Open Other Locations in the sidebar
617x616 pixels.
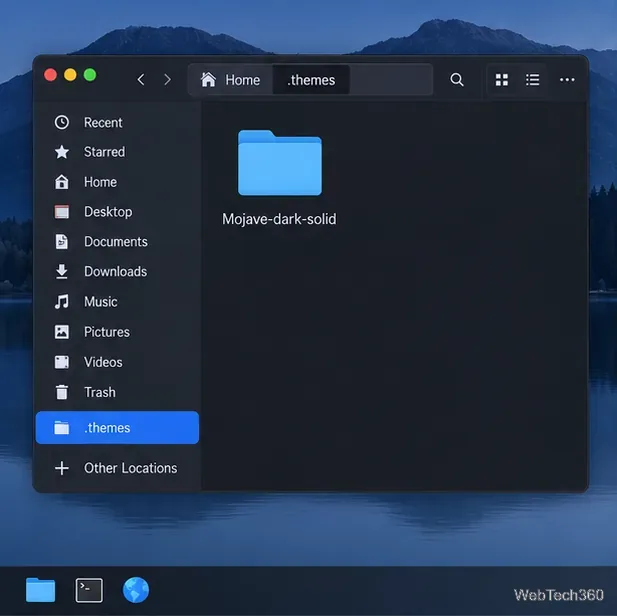117,468
